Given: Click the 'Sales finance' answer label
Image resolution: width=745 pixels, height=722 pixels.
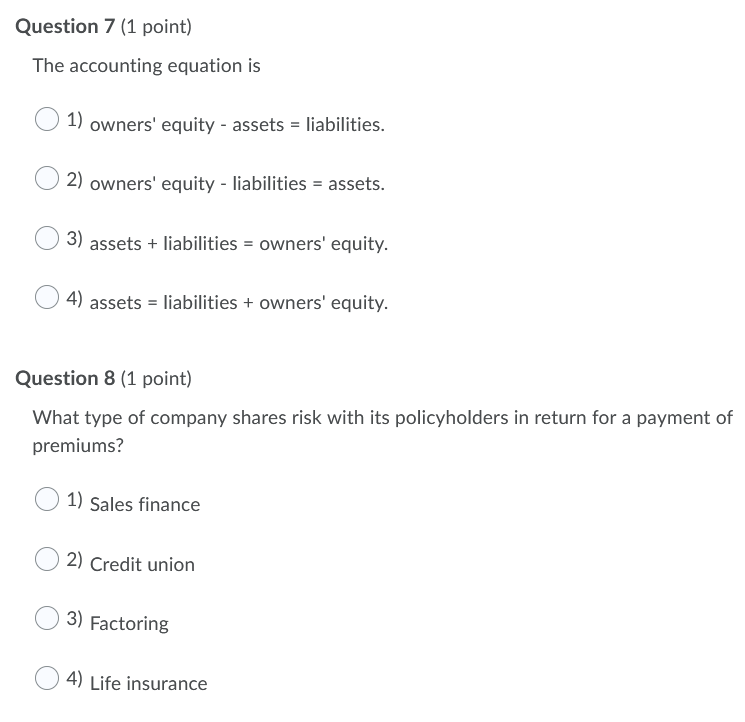Looking at the screenshot, I should tap(145, 504).
